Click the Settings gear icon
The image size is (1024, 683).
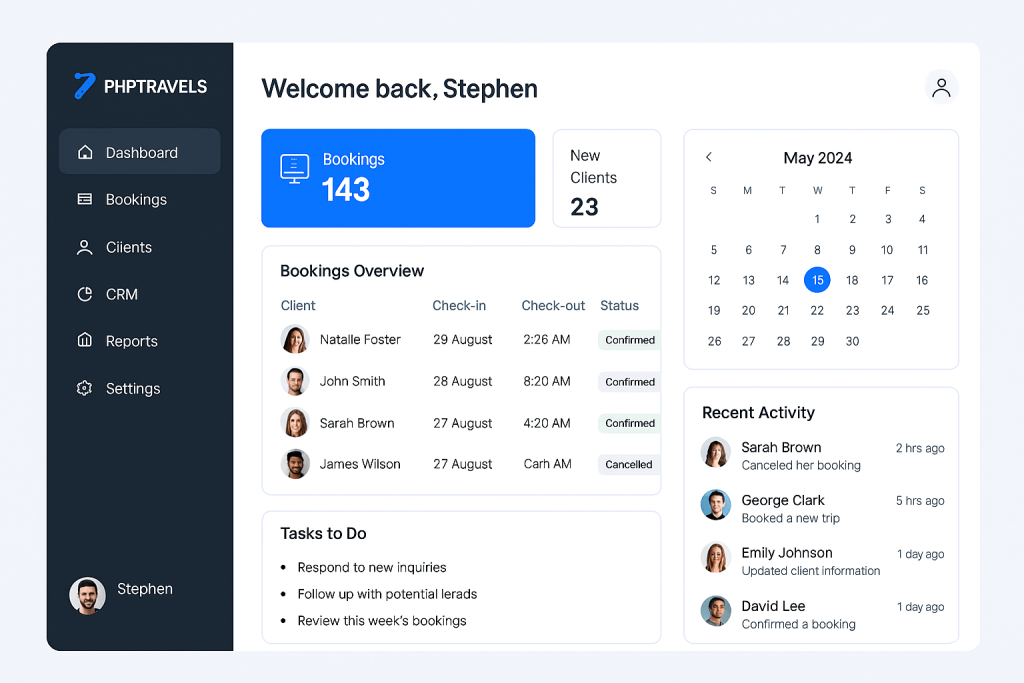[x=85, y=389]
